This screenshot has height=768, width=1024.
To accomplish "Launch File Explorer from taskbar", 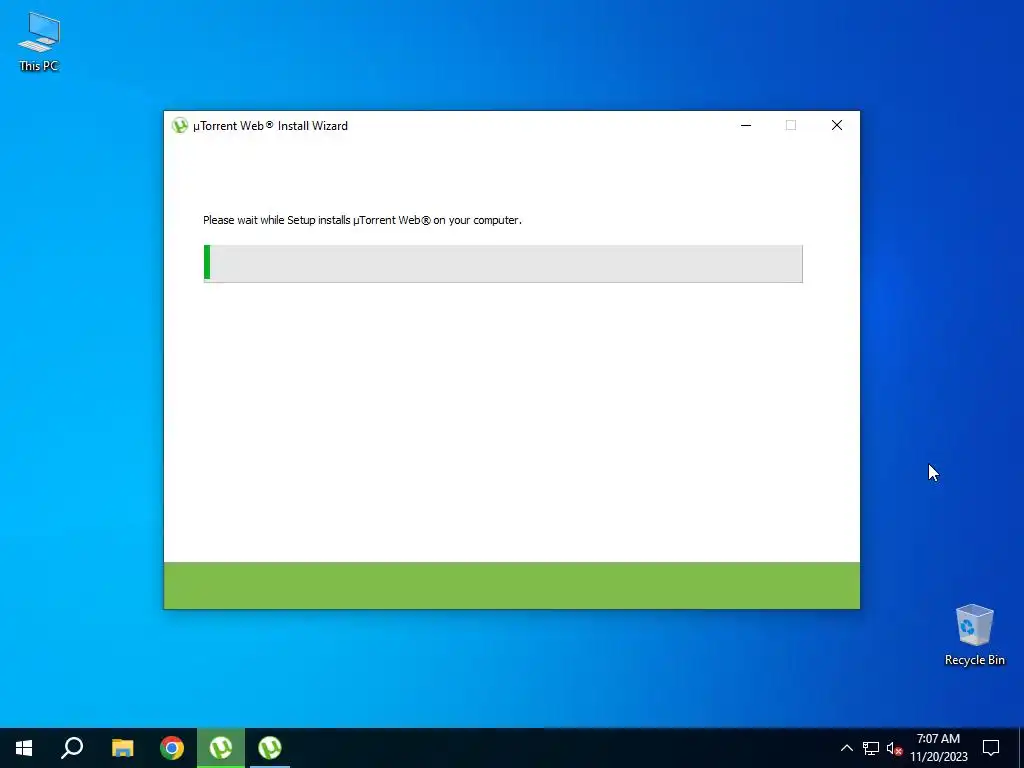I will [x=122, y=748].
